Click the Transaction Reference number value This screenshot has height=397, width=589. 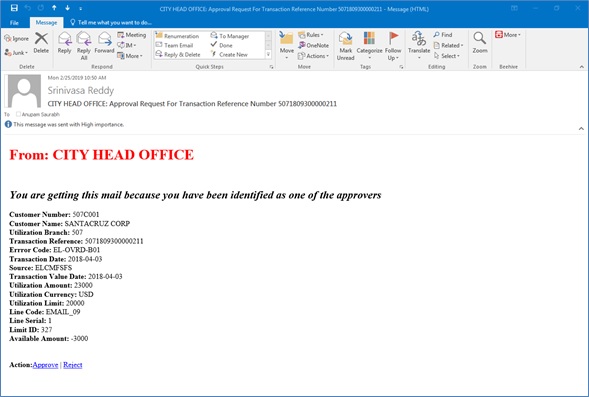(x=114, y=241)
